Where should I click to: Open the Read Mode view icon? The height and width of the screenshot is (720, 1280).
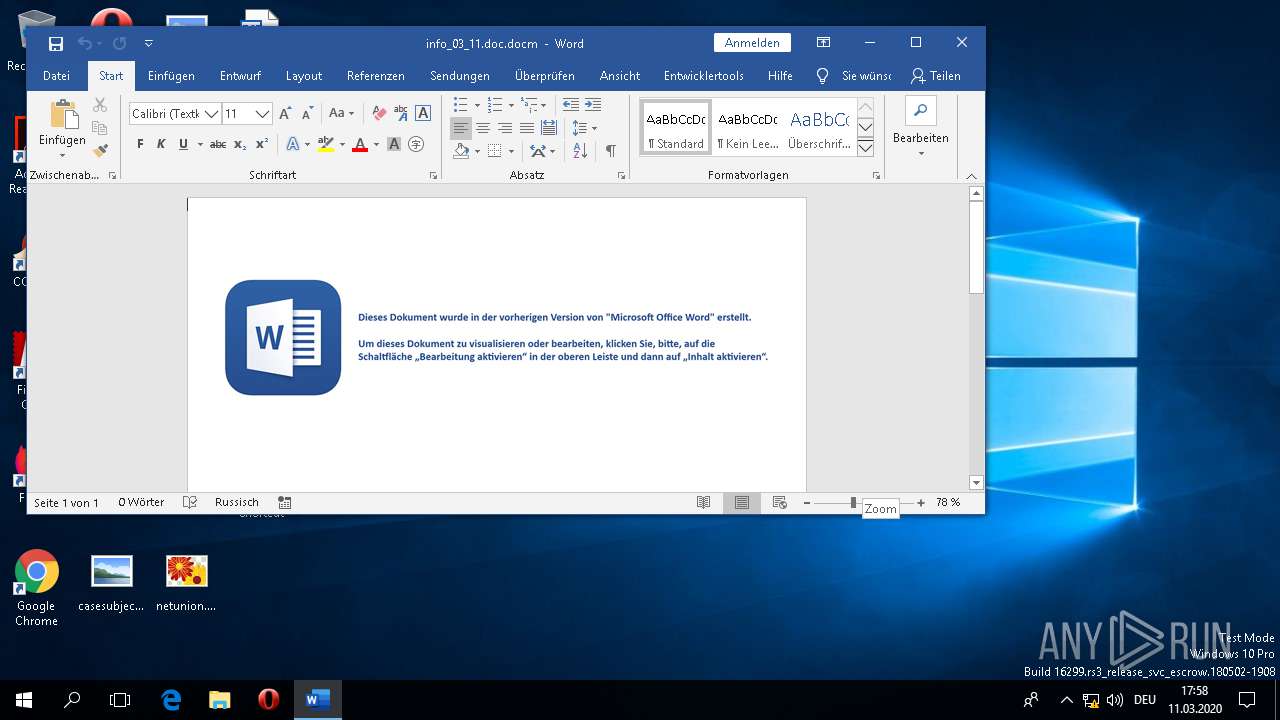(x=704, y=503)
